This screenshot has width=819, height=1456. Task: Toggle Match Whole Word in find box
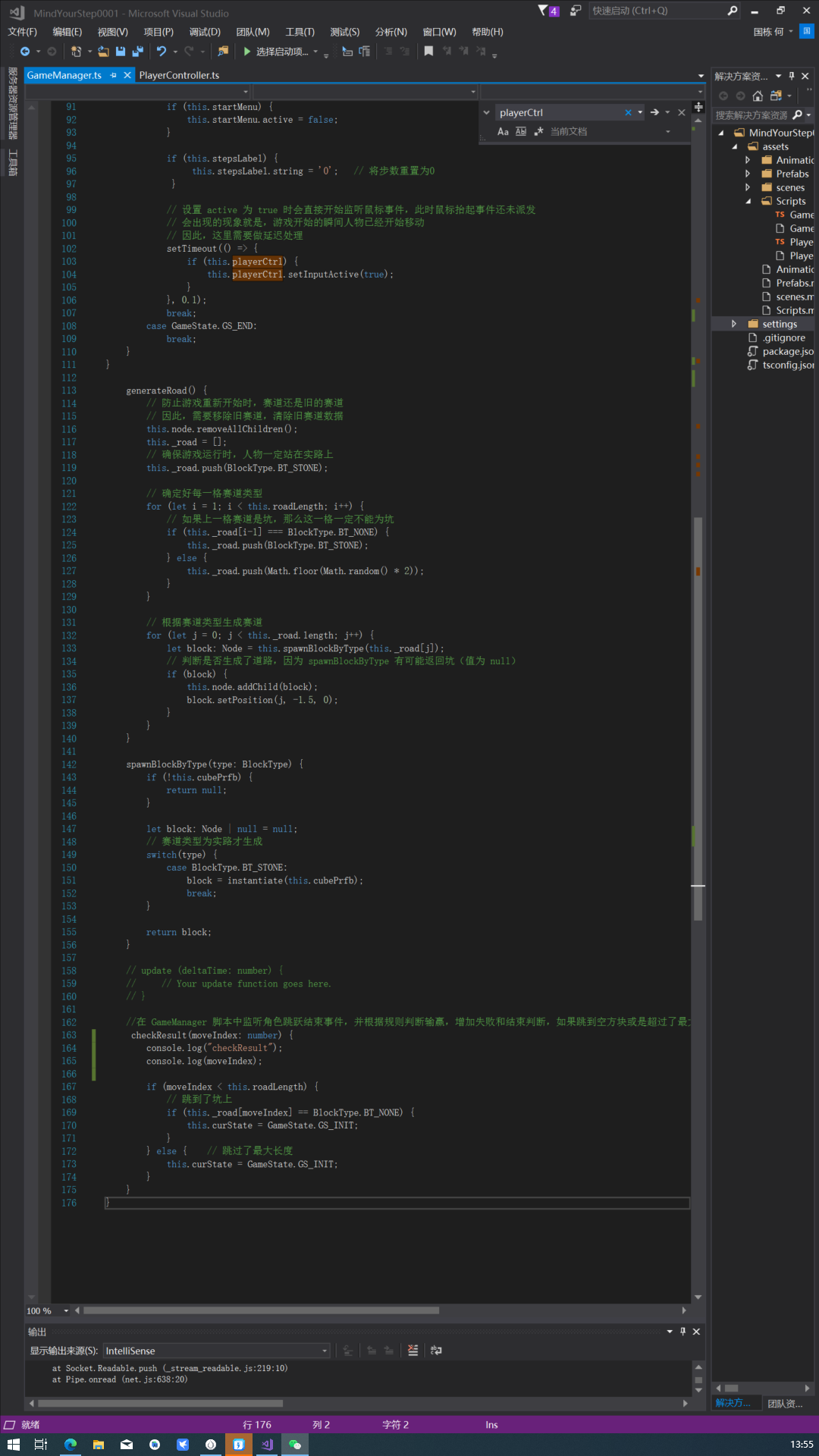pyautogui.click(x=521, y=131)
